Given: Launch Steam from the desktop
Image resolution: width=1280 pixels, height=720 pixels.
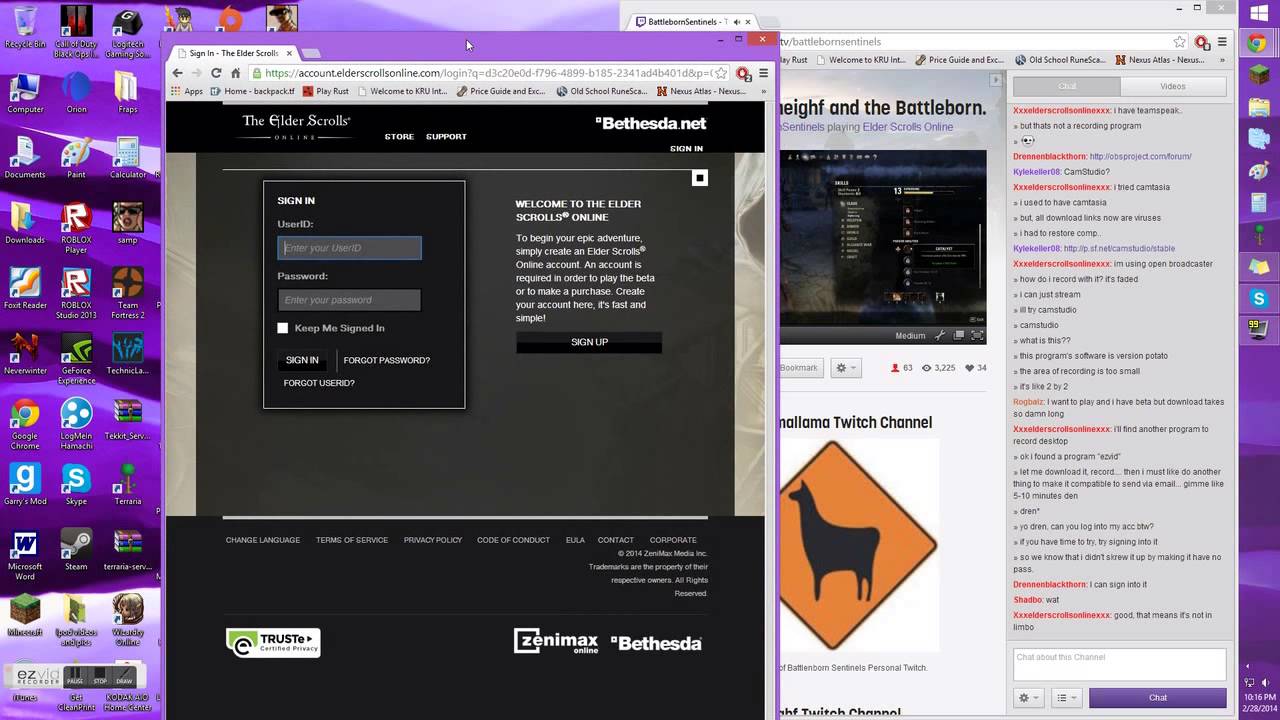Looking at the screenshot, I should pyautogui.click(x=76, y=549).
